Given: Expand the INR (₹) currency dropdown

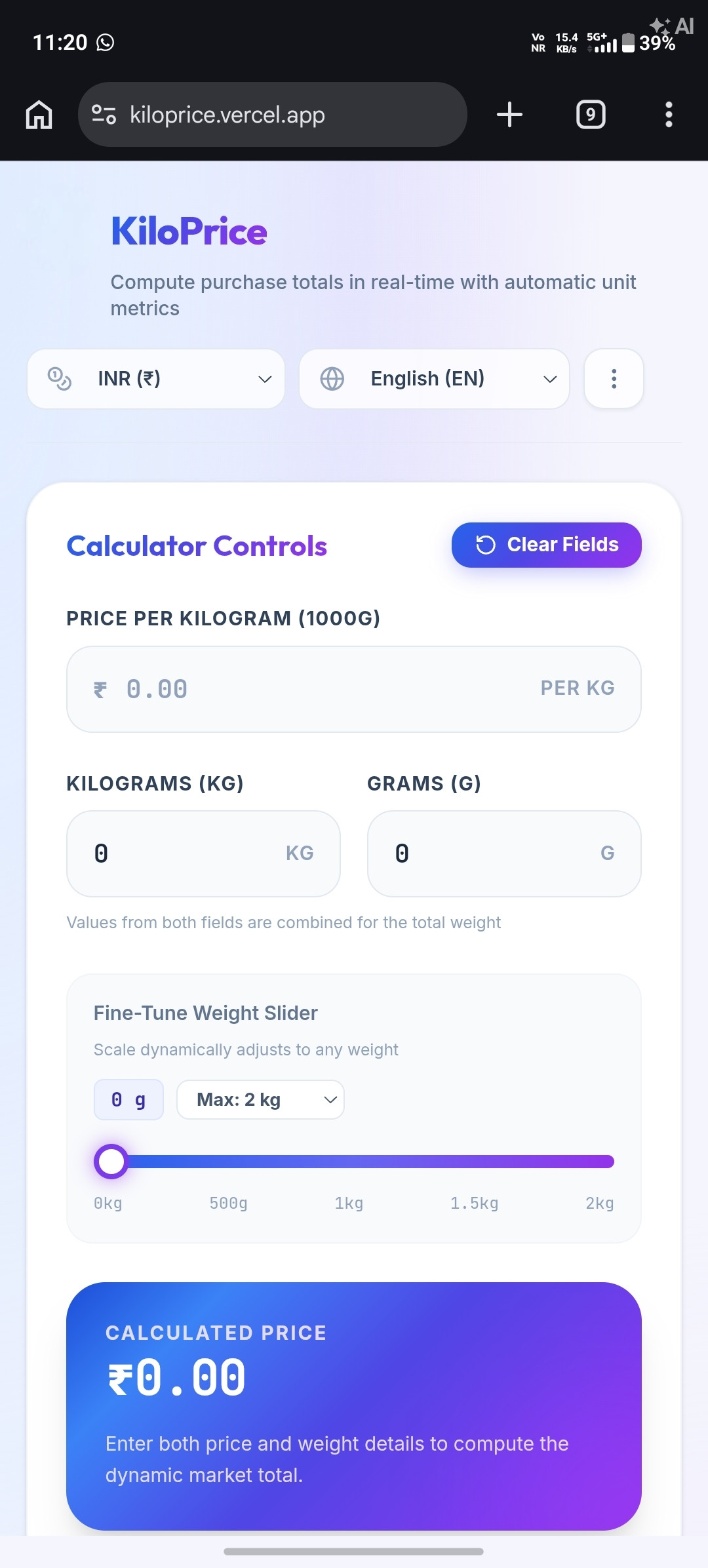Looking at the screenshot, I should (x=156, y=379).
